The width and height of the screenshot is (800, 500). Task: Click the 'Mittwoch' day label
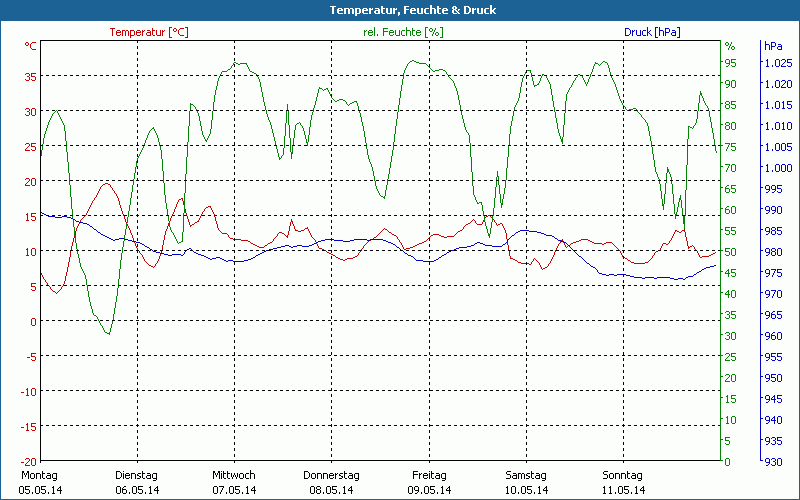click(234, 475)
